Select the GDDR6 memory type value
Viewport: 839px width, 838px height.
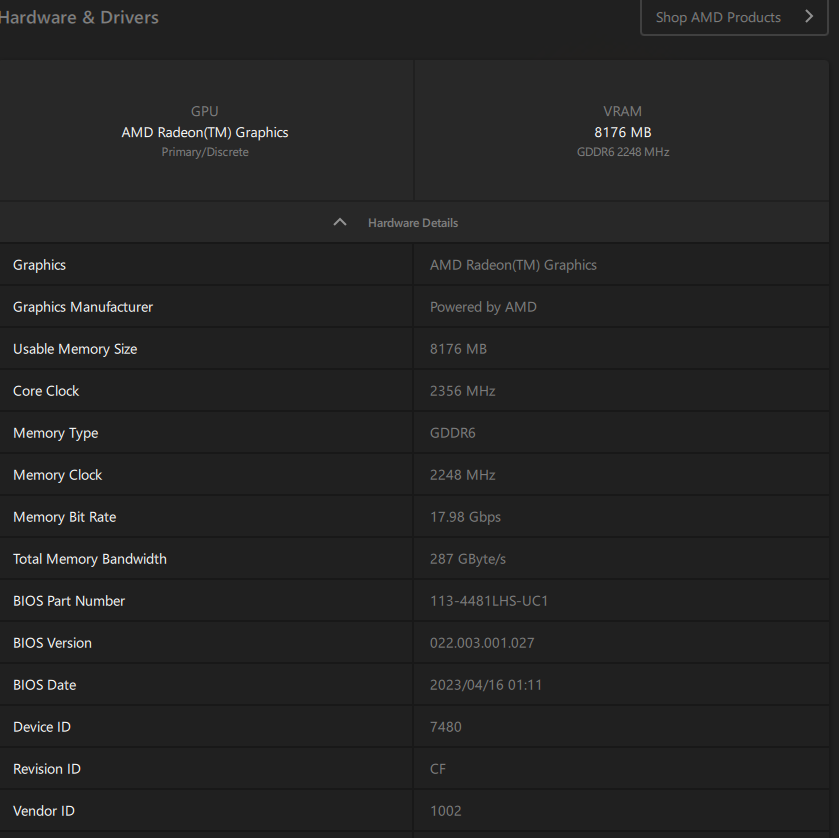(x=453, y=433)
